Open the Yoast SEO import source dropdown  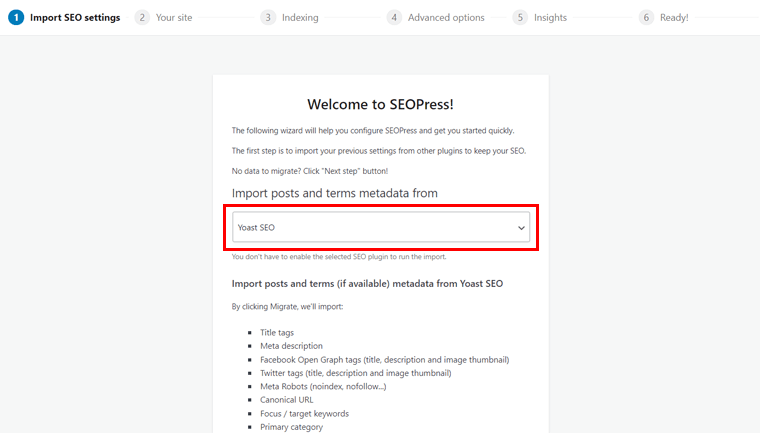pos(381,227)
